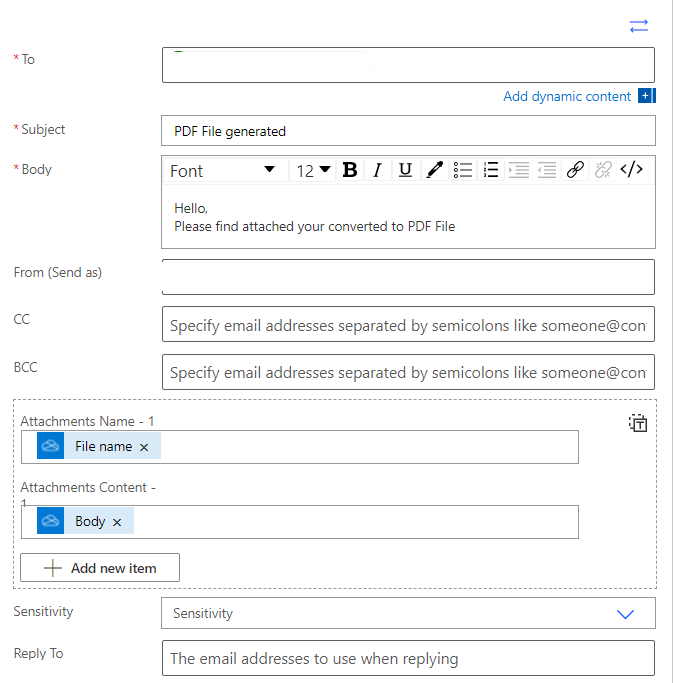Insert a numbered list
This screenshot has width=673, height=683.
[490, 170]
